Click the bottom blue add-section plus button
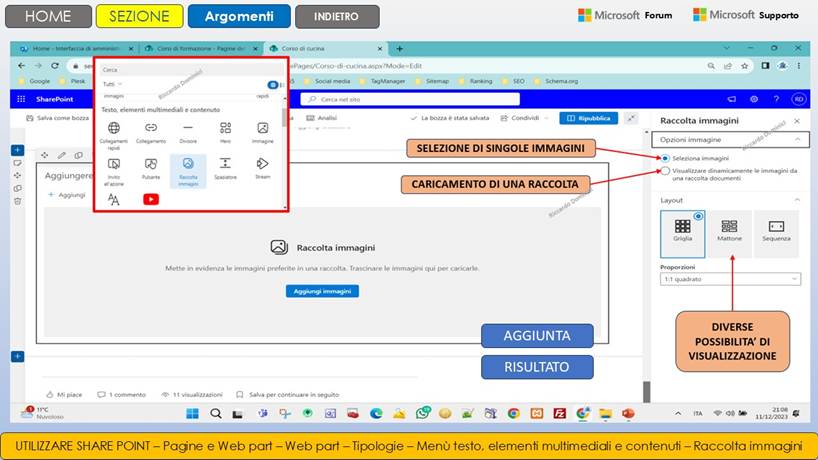The image size is (818, 460). tap(17, 356)
